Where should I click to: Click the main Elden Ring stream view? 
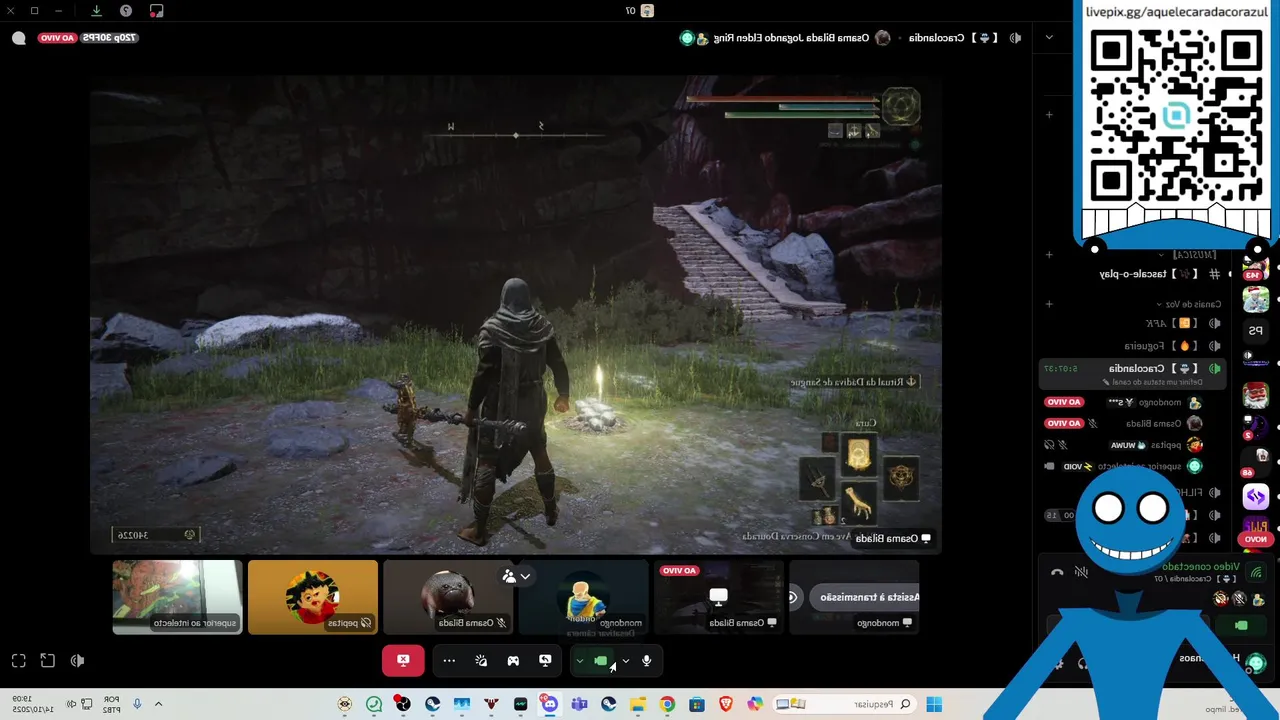(x=515, y=315)
